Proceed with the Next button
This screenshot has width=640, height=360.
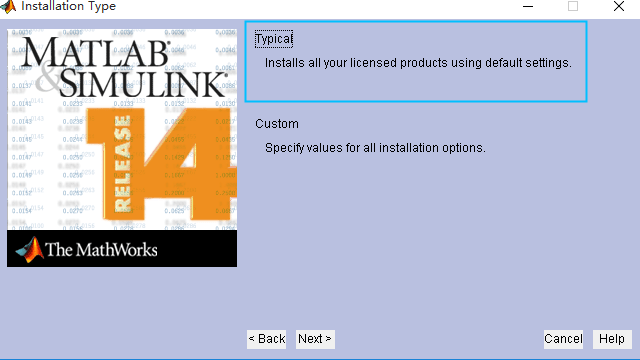click(315, 339)
